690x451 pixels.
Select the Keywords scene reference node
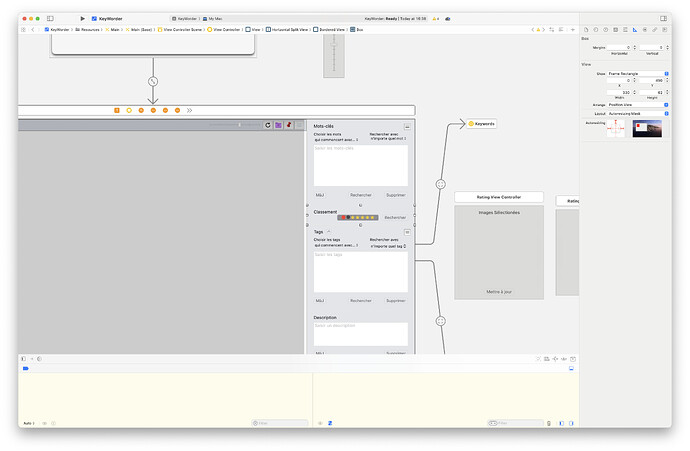(x=480, y=124)
